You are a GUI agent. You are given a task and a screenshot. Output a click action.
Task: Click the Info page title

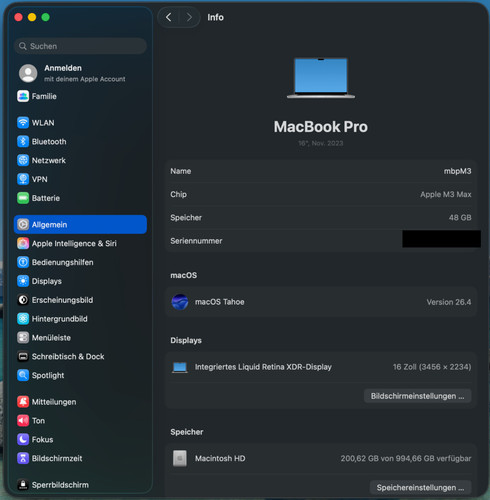click(215, 17)
